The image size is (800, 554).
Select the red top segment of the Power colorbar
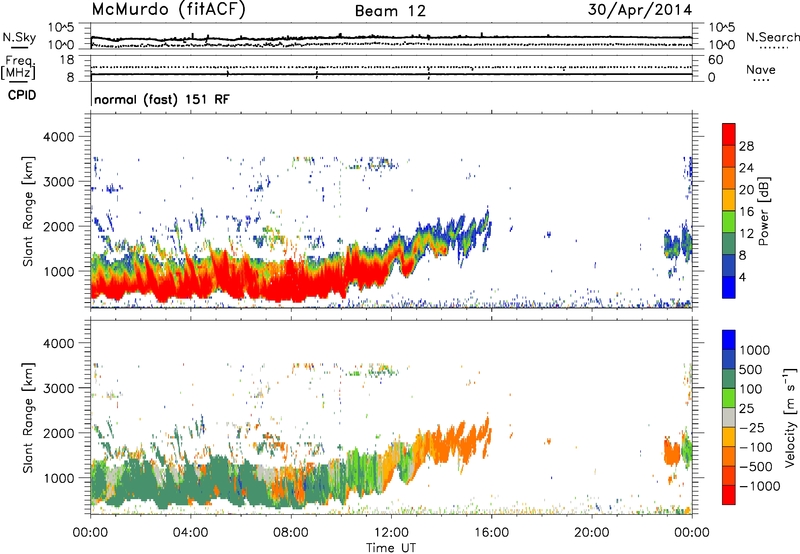(729, 134)
